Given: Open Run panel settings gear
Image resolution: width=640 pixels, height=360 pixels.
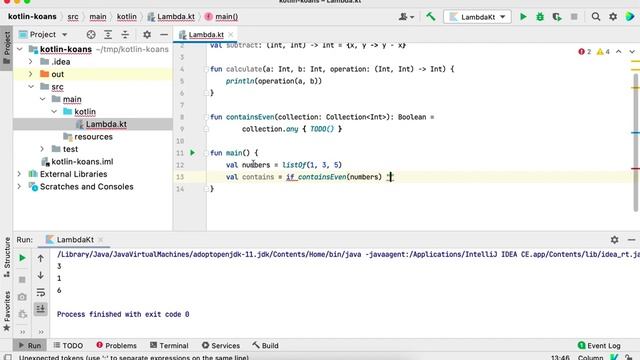Looking at the screenshot, I should point(614,240).
